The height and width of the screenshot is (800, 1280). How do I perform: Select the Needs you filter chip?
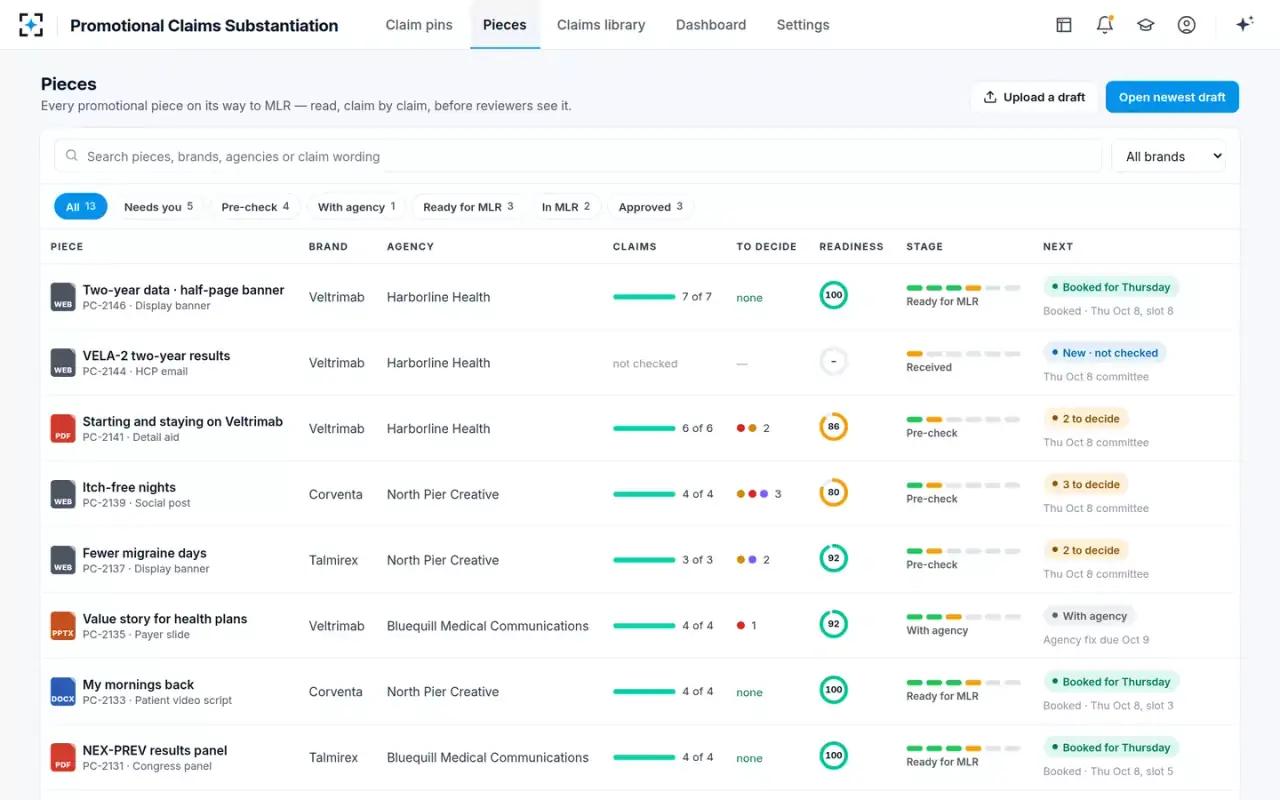[x=158, y=207]
